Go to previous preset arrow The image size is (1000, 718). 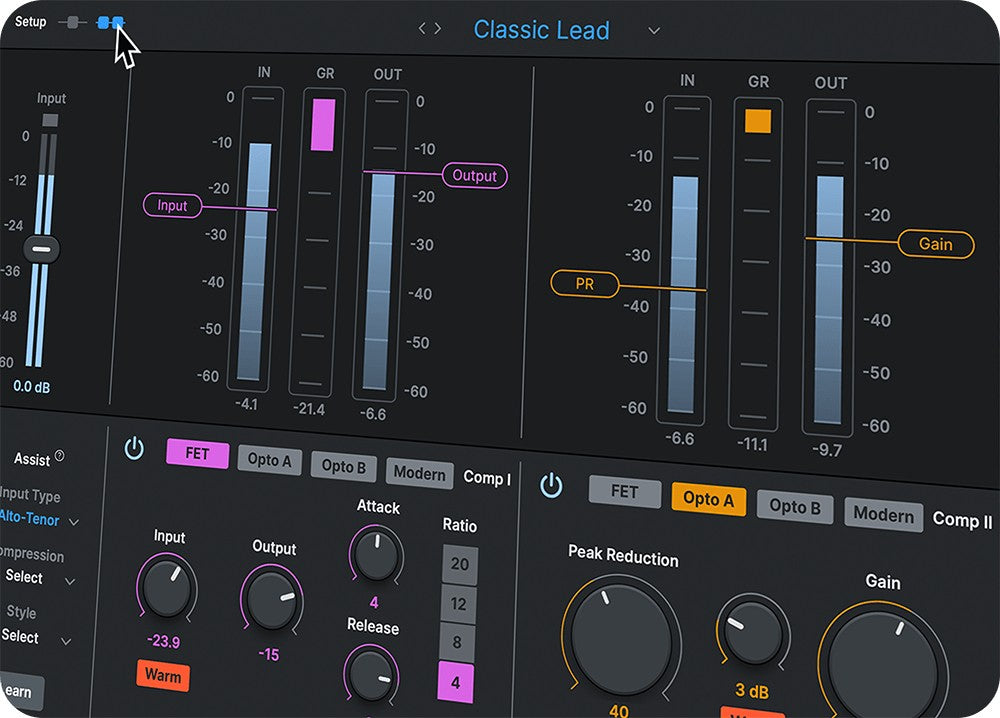(x=422, y=29)
